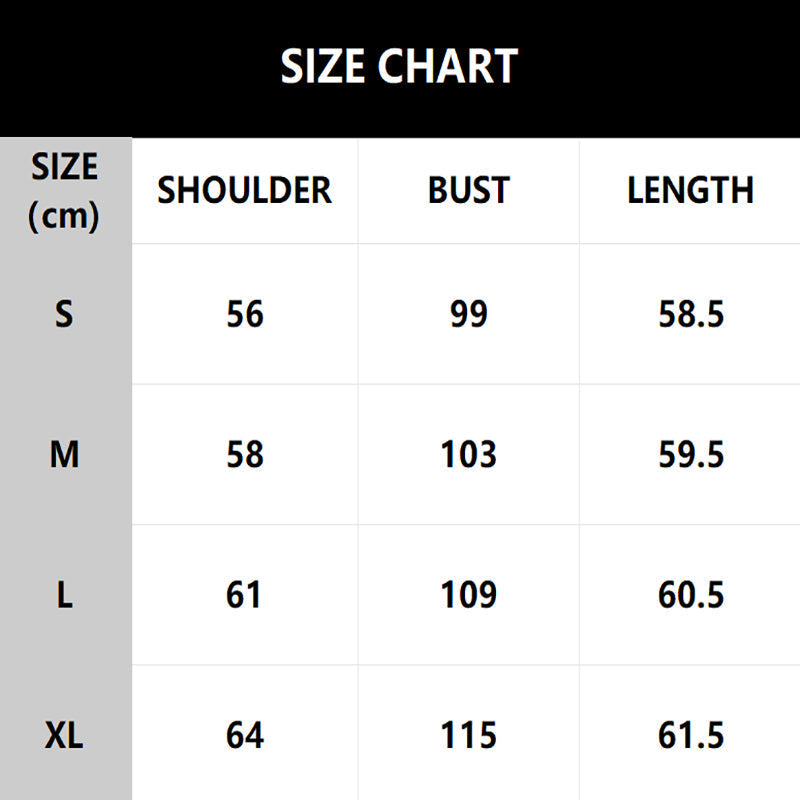Screen dimensions: 800x800
Task: Select the LENGTH column header
Action: [x=690, y=190]
